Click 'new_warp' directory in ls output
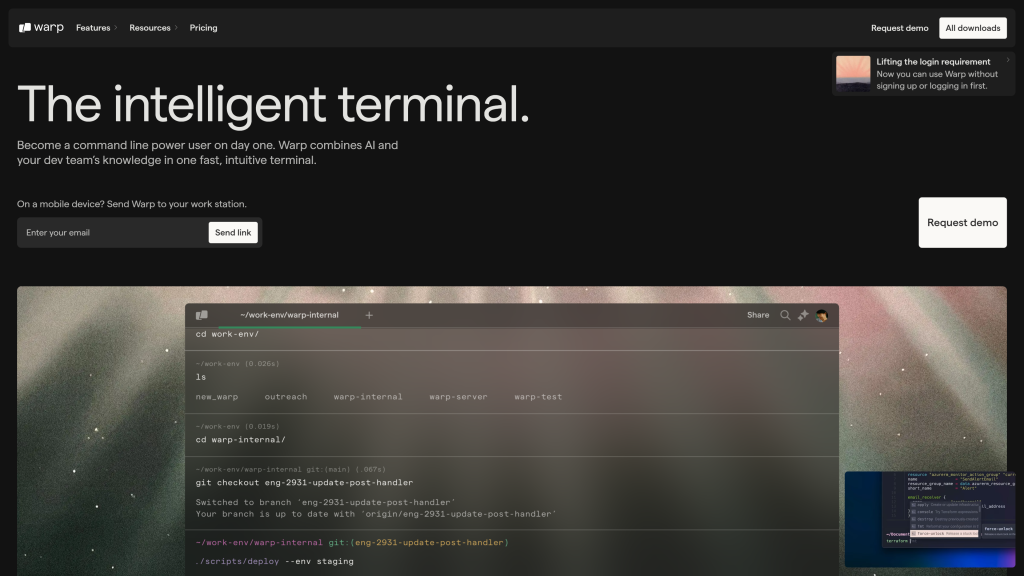This screenshot has height=576, width=1024. [x=217, y=396]
